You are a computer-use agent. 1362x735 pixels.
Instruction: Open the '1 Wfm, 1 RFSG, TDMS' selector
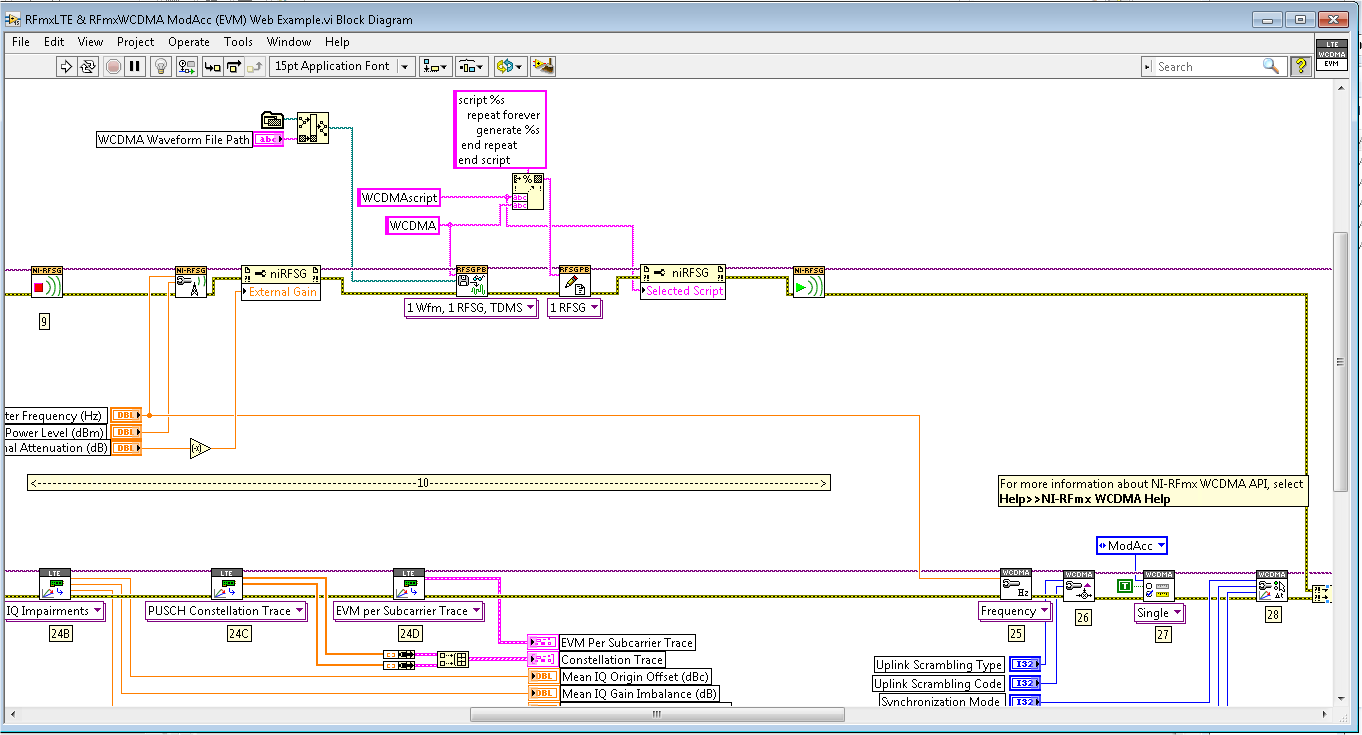pos(471,308)
